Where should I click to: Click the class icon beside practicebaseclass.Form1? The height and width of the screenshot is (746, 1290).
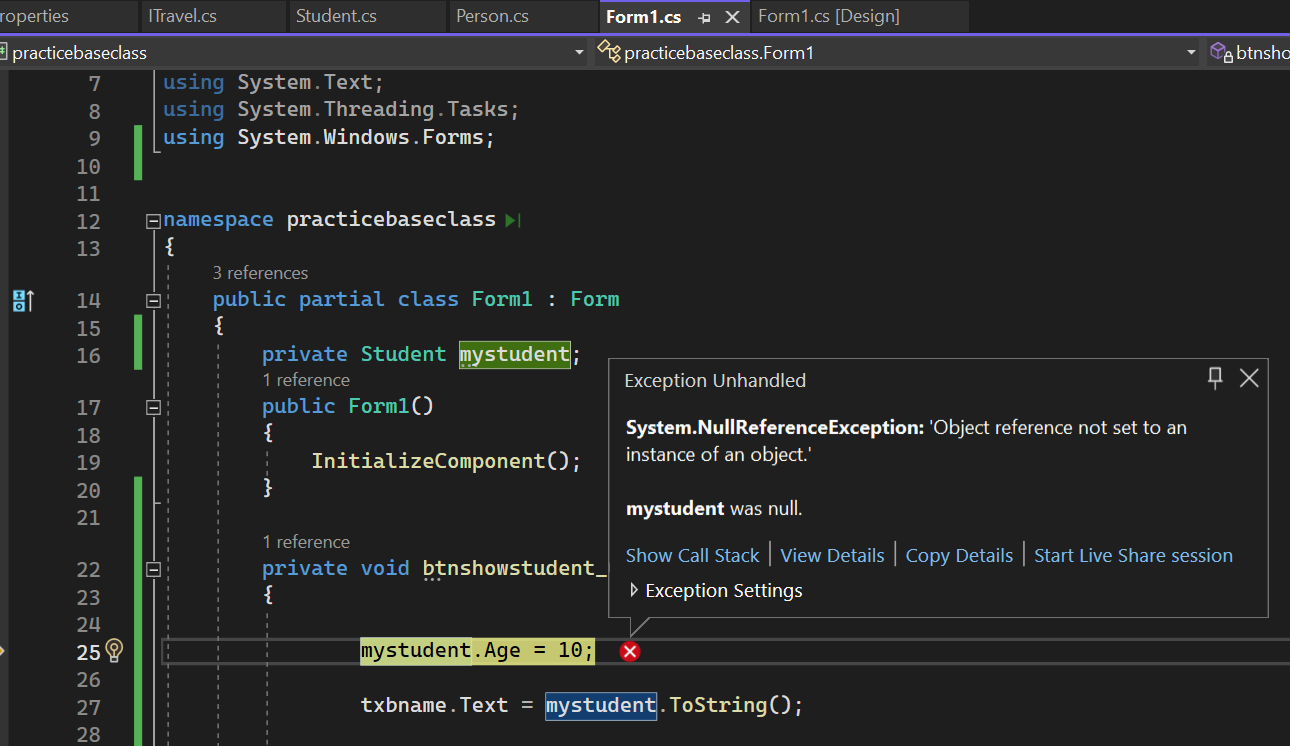(609, 51)
